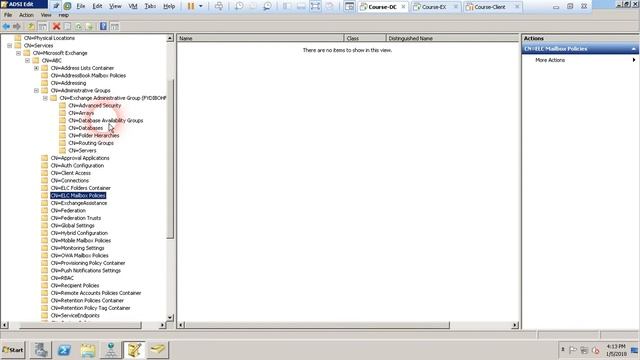Image resolution: width=640 pixels, height=360 pixels.
Task: Open the VMware VM menu
Action: point(133,6)
